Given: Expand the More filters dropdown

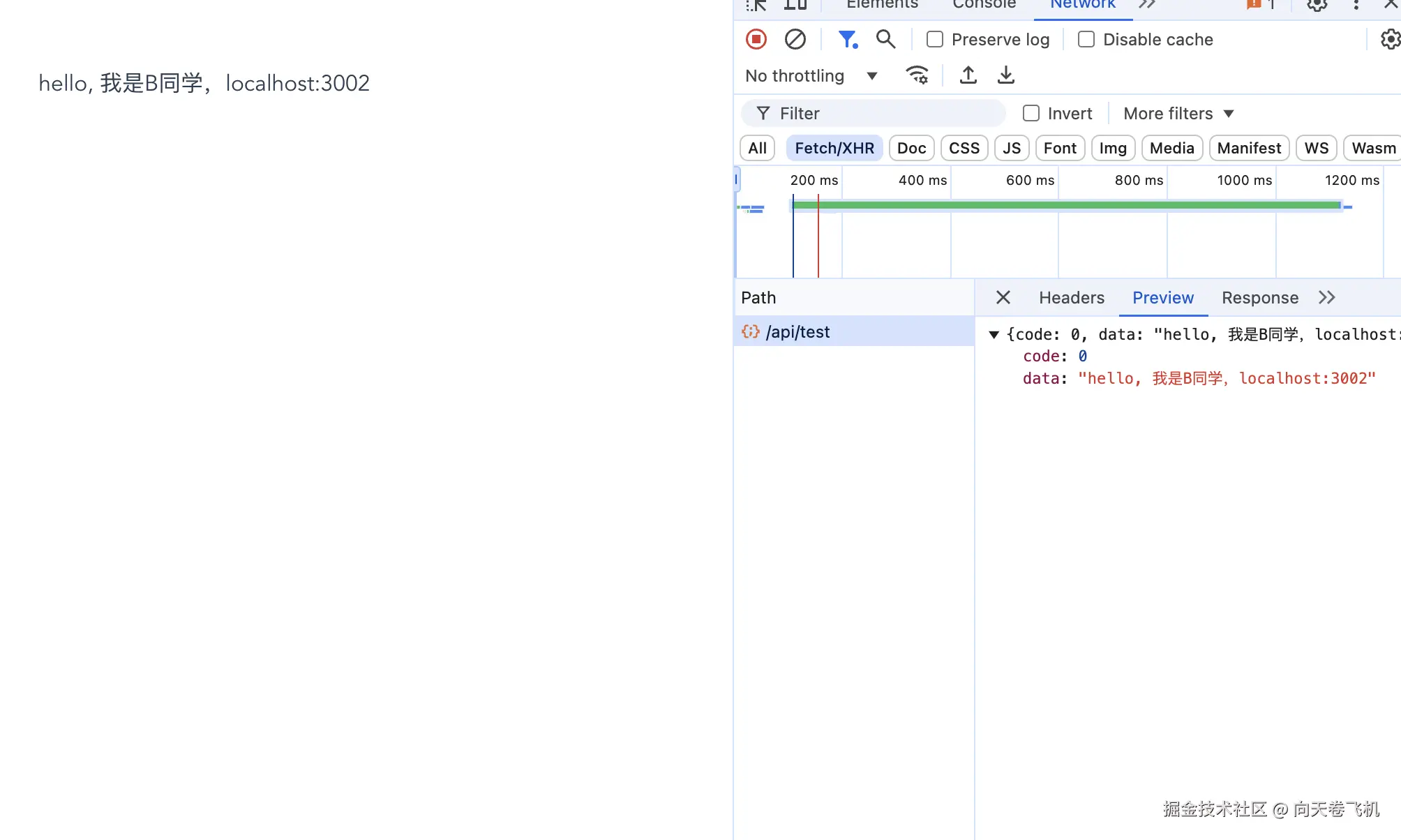Looking at the screenshot, I should click(x=1178, y=114).
